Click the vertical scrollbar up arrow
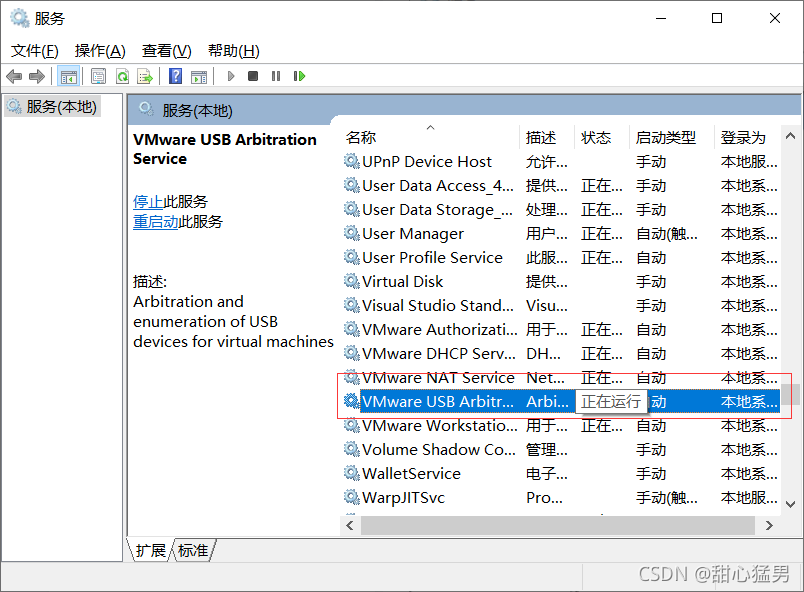804x592 pixels. click(791, 136)
